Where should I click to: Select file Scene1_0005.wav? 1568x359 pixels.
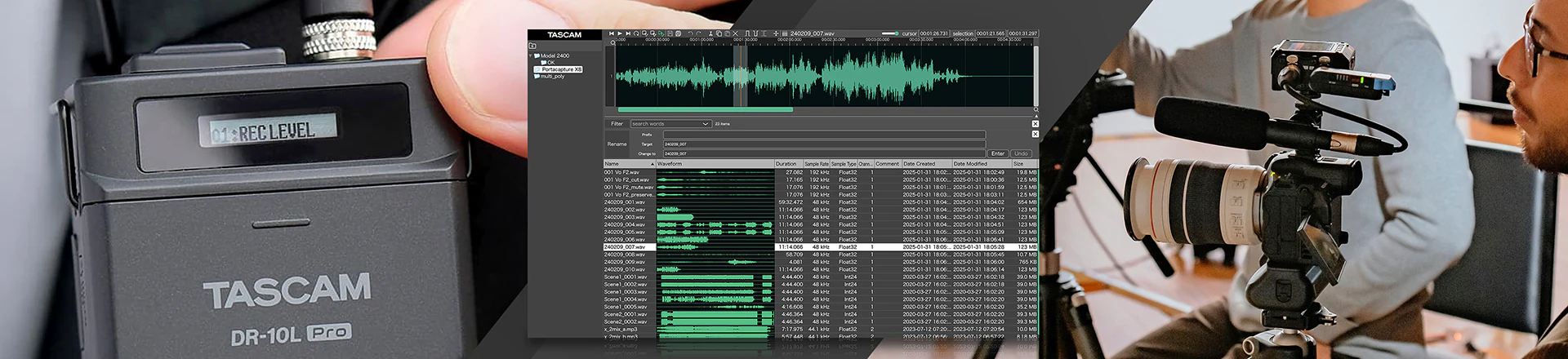626,307
